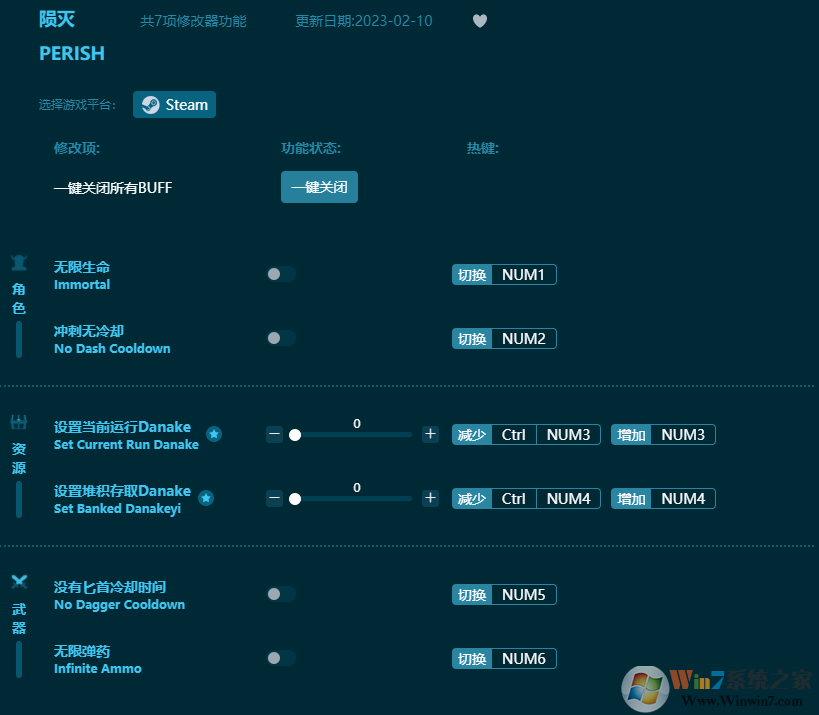Click the resources category icon
This screenshot has width=819, height=715.
point(19,422)
